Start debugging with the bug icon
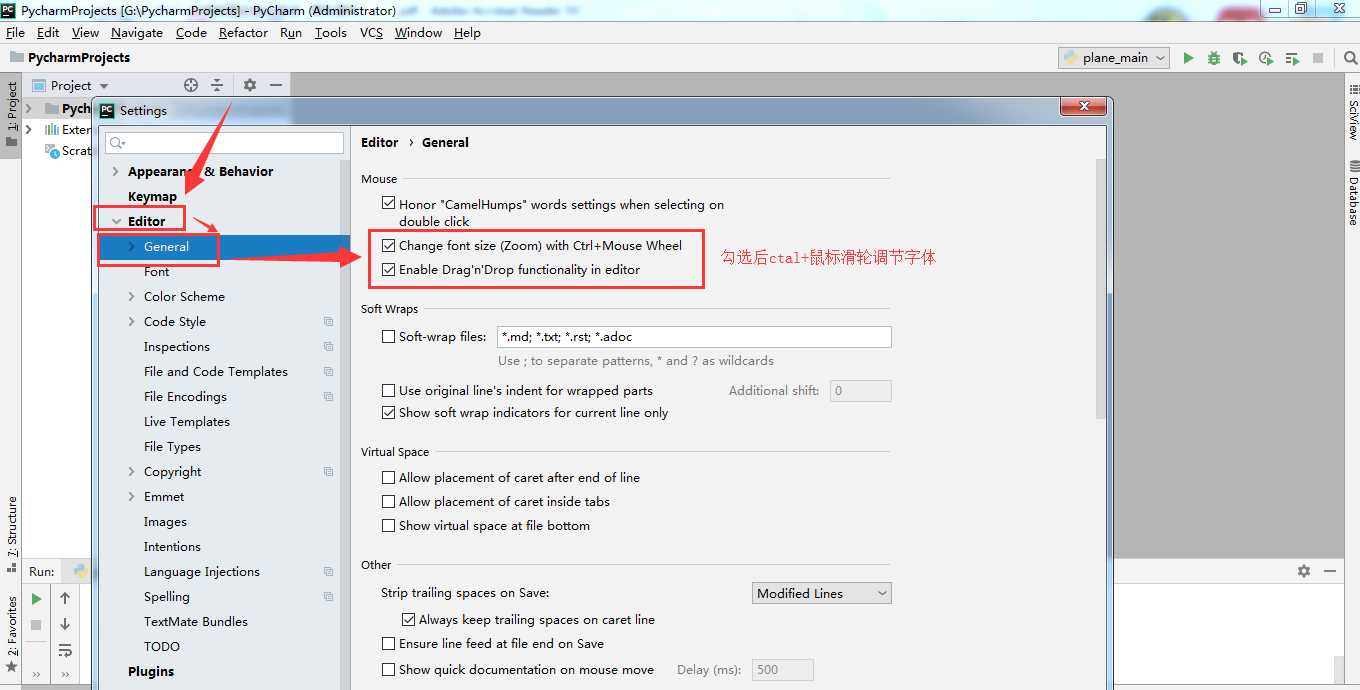Screen dimensions: 1360x690 (x=1214, y=58)
